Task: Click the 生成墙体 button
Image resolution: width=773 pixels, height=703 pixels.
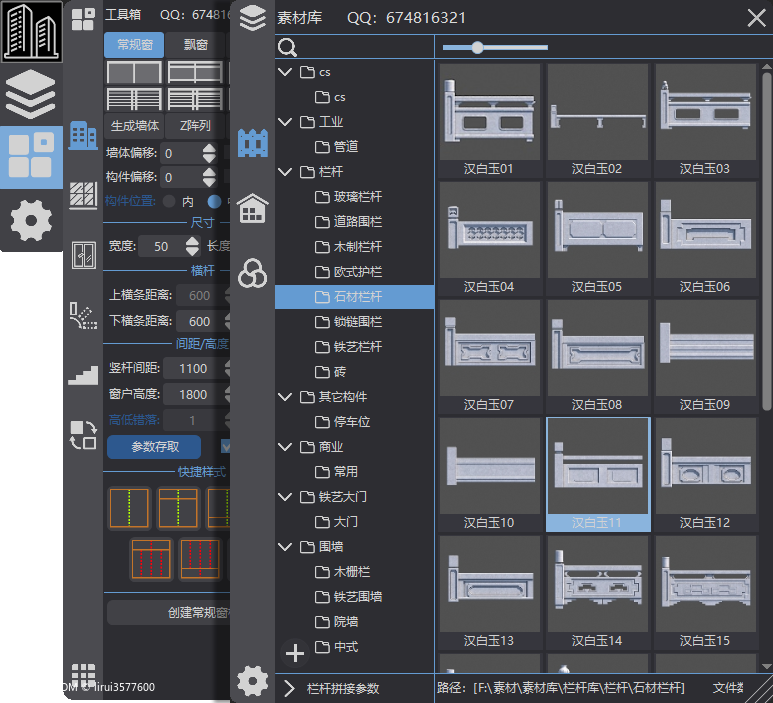Action: click(x=134, y=126)
